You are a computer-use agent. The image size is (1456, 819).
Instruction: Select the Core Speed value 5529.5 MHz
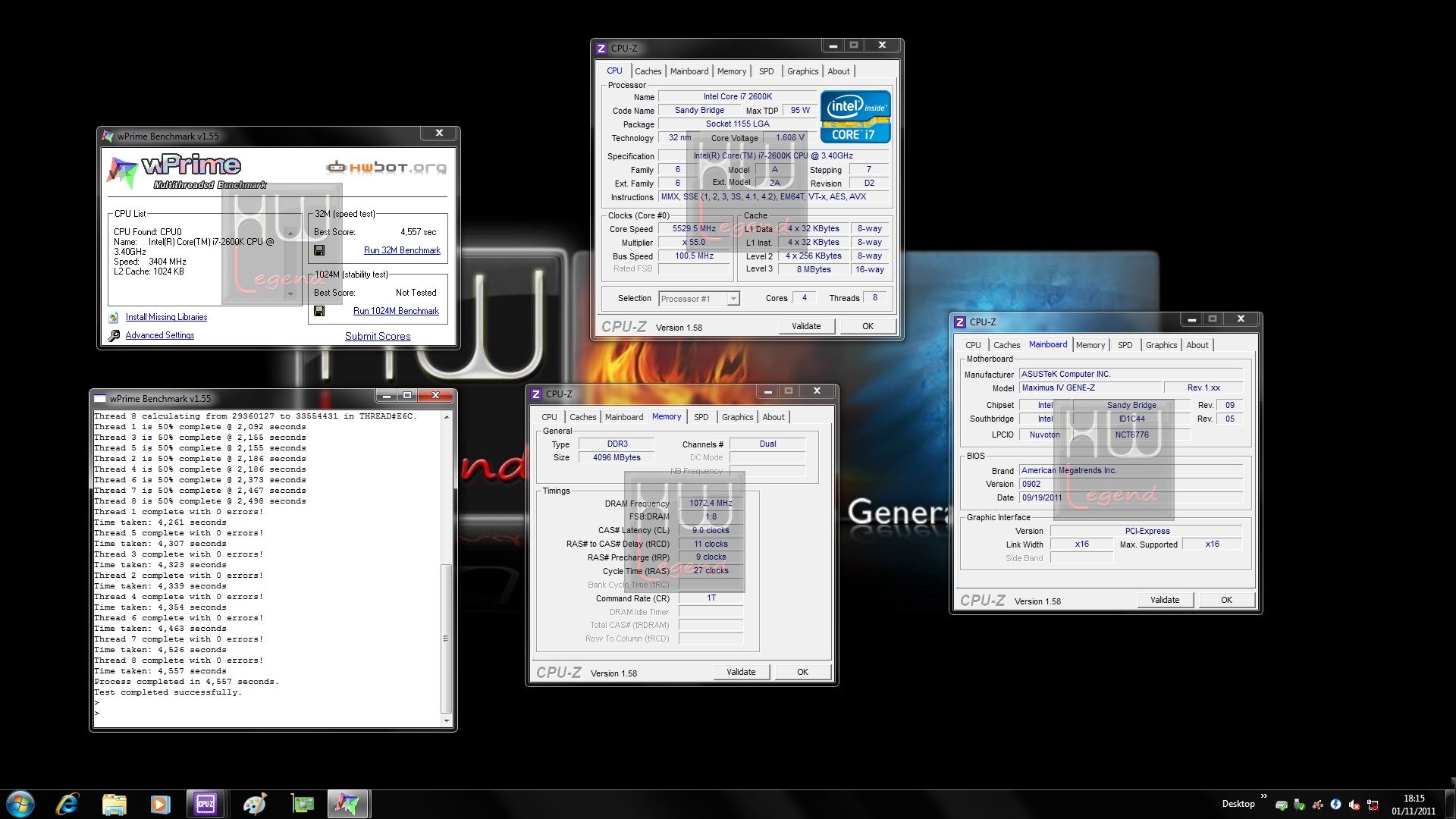tap(694, 229)
